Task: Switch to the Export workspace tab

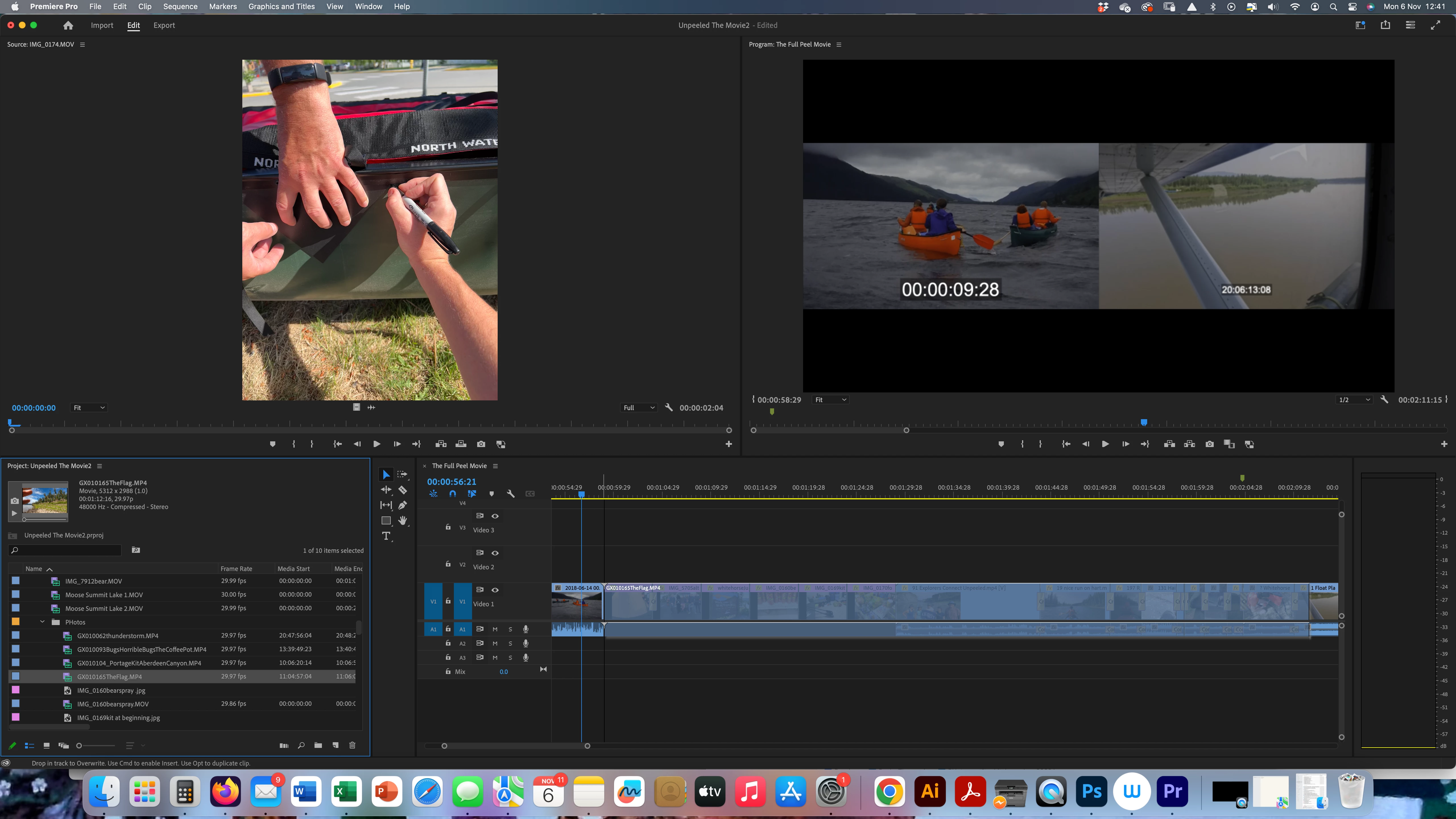Action: click(x=164, y=25)
